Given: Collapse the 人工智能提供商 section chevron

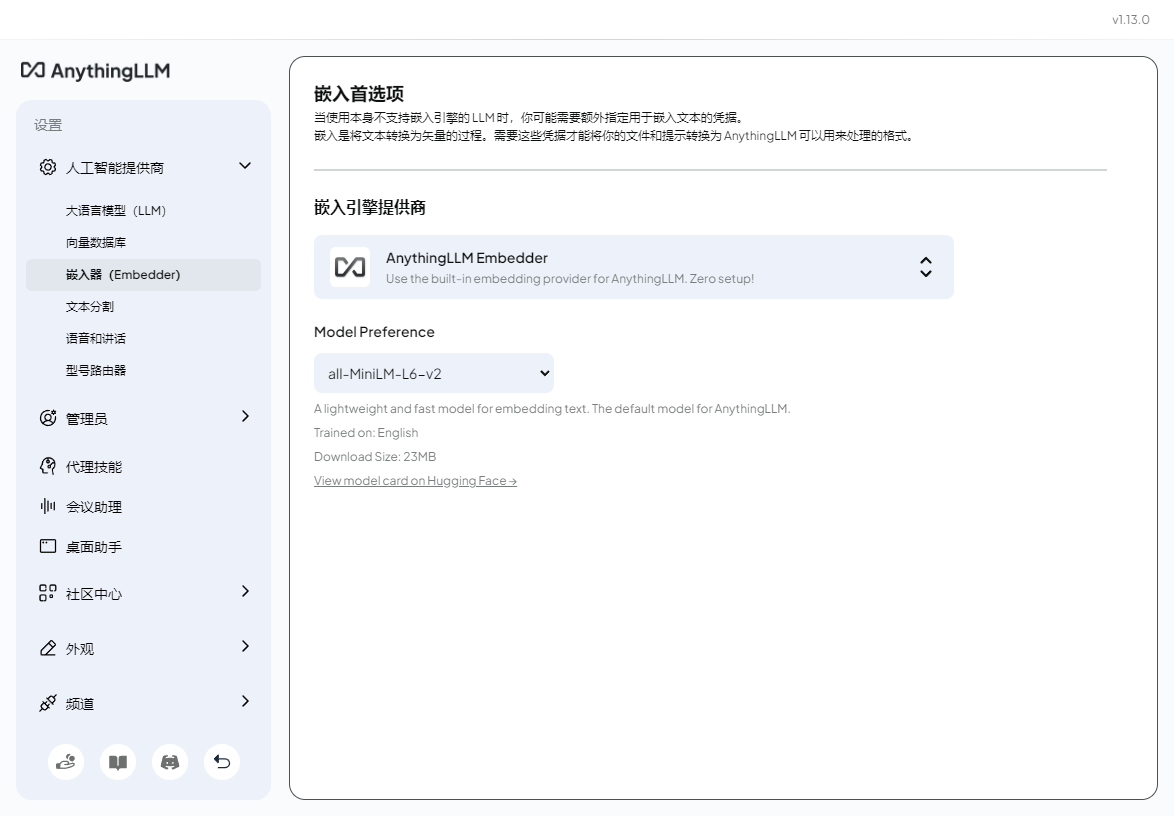Looking at the screenshot, I should click(245, 165).
